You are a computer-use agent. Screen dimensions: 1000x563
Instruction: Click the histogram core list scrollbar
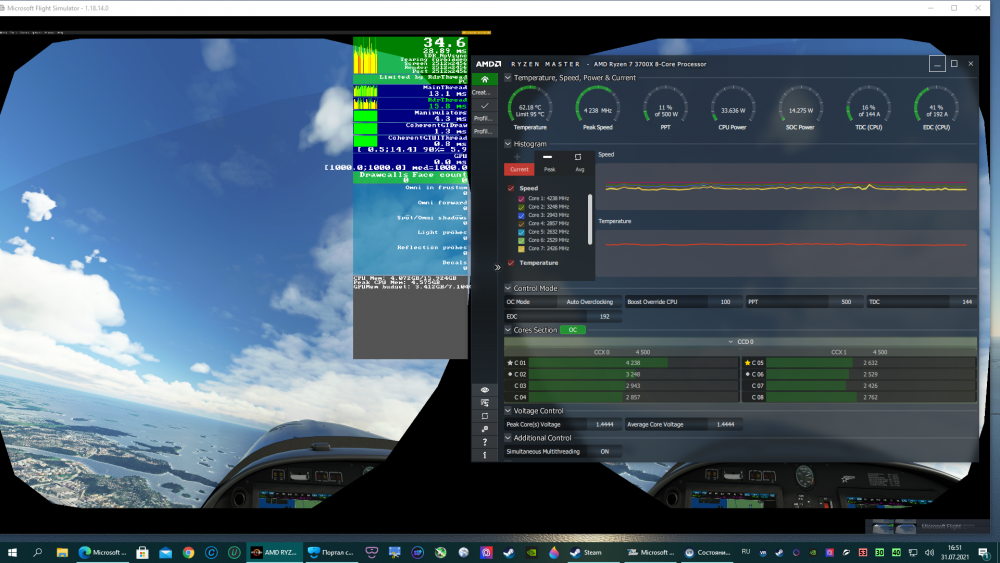[x=590, y=220]
